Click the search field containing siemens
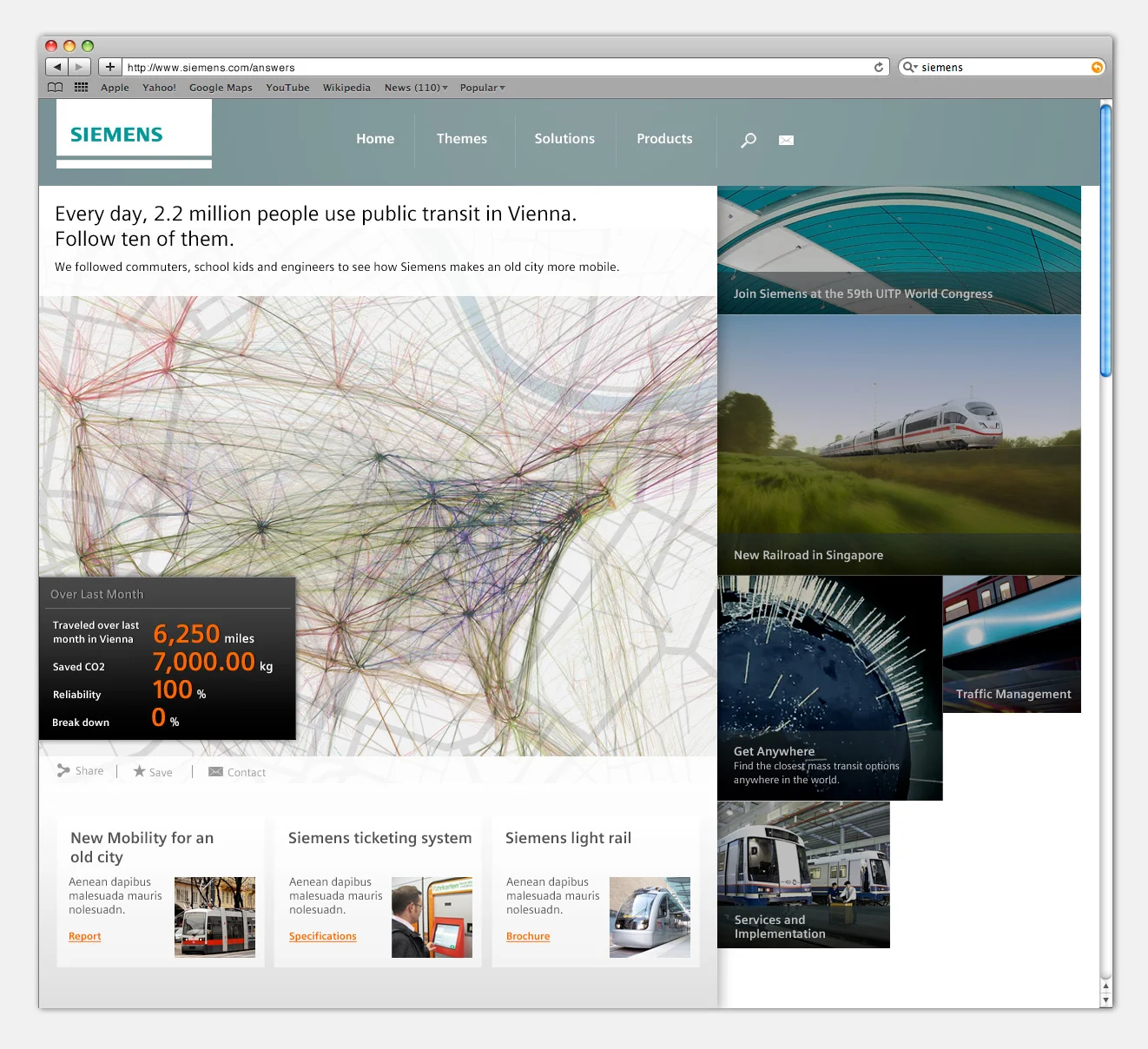The height and width of the screenshot is (1049, 1148). (x=1002, y=67)
